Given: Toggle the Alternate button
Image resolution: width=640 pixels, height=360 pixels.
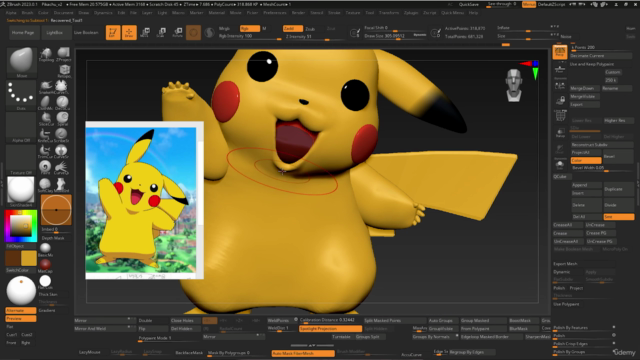Looking at the screenshot, I should (20, 311).
